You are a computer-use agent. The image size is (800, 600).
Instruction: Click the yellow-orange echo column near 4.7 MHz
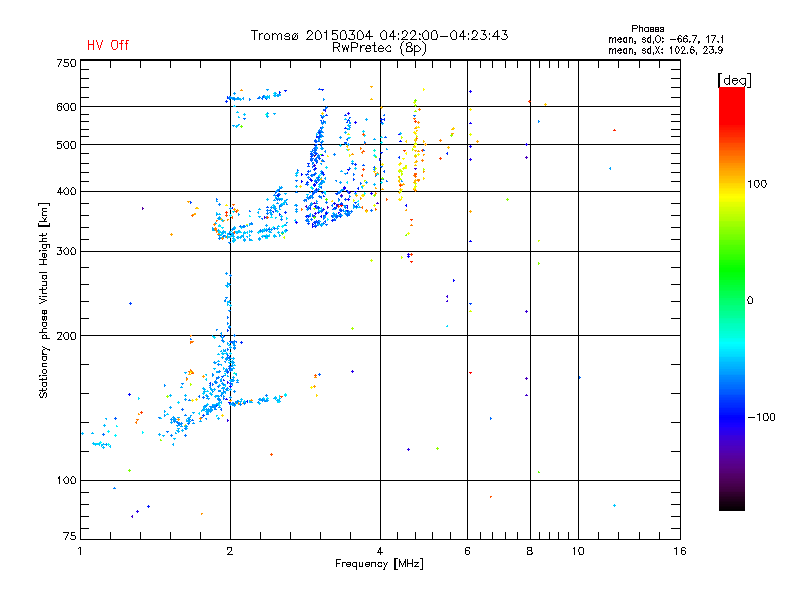pyautogui.click(x=416, y=153)
